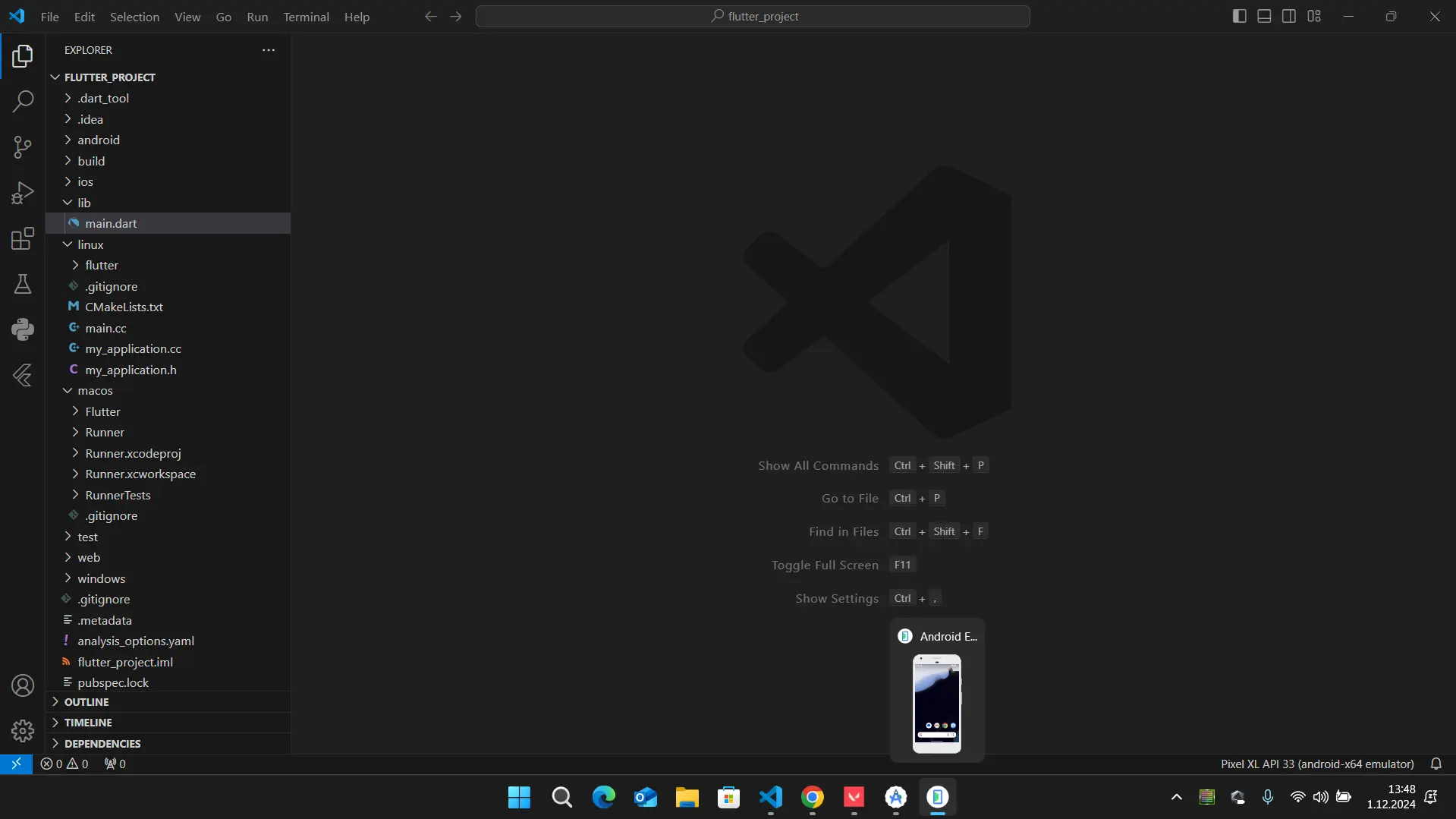Open the View menu

[187, 17]
